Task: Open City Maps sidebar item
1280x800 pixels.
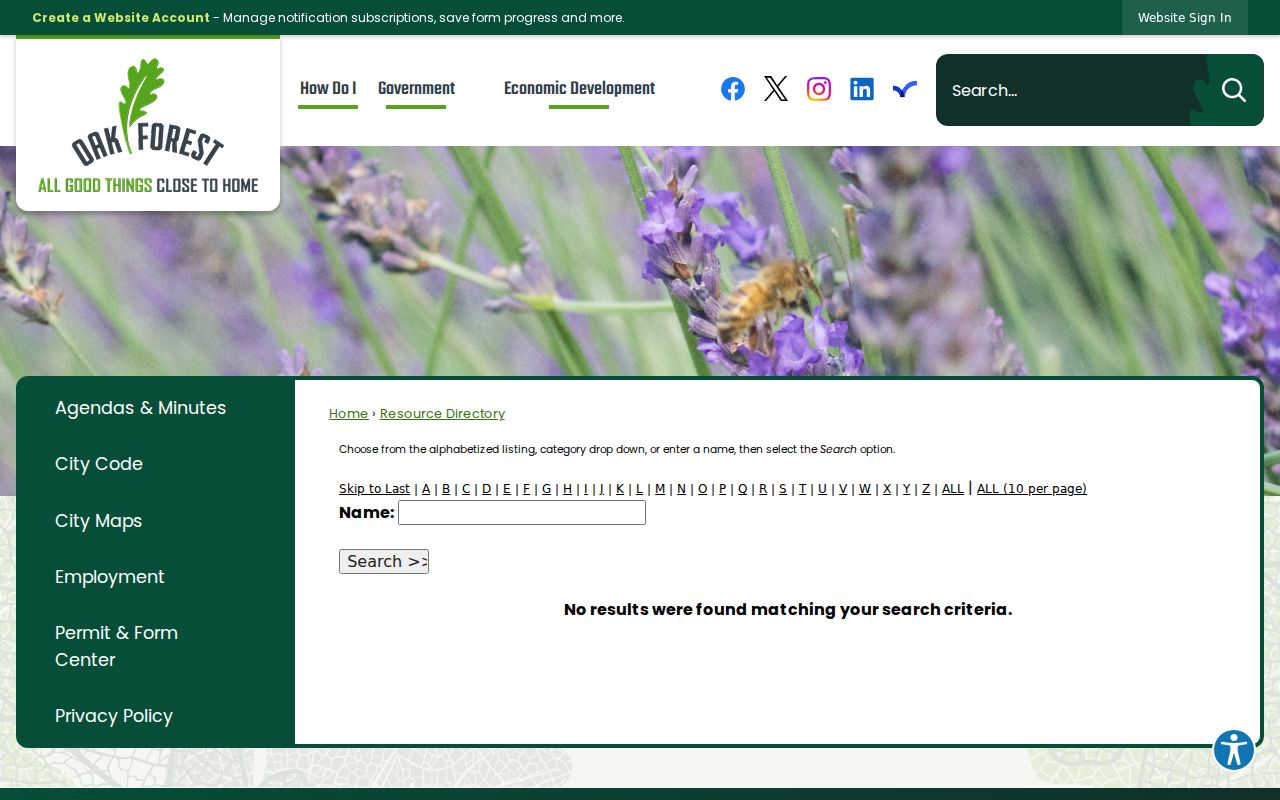Action: click(x=98, y=521)
